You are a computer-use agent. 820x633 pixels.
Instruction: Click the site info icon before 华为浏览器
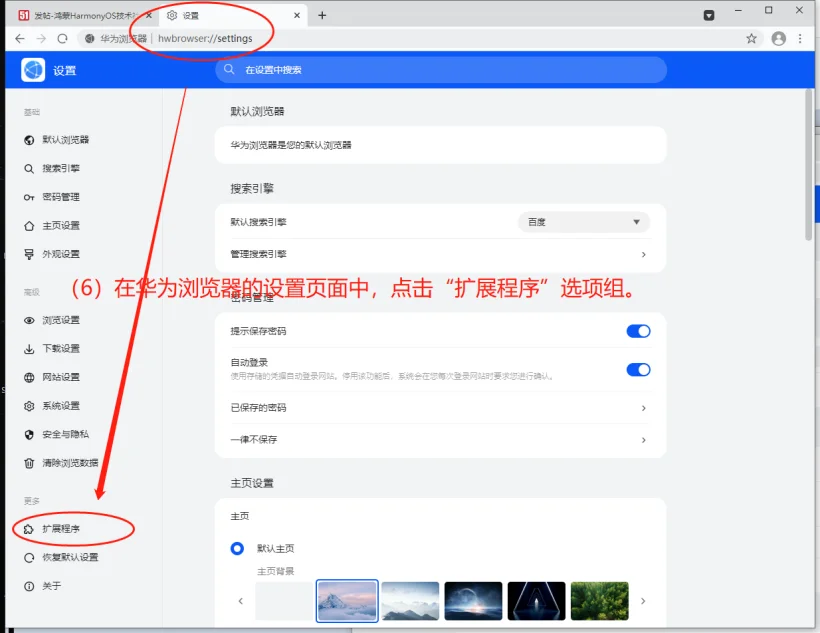click(x=89, y=38)
